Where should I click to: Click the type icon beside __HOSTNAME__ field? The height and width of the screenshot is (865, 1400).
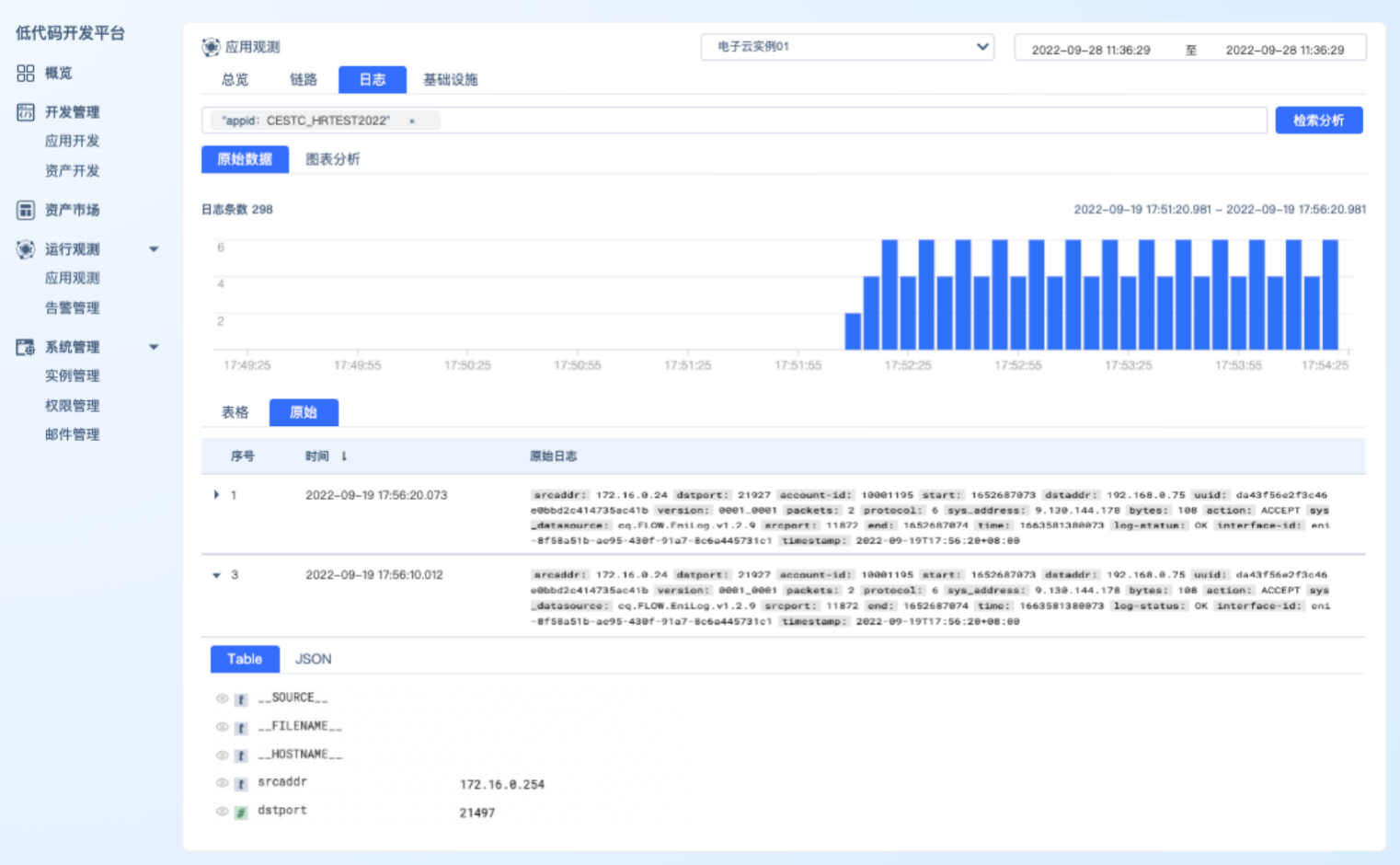click(241, 755)
